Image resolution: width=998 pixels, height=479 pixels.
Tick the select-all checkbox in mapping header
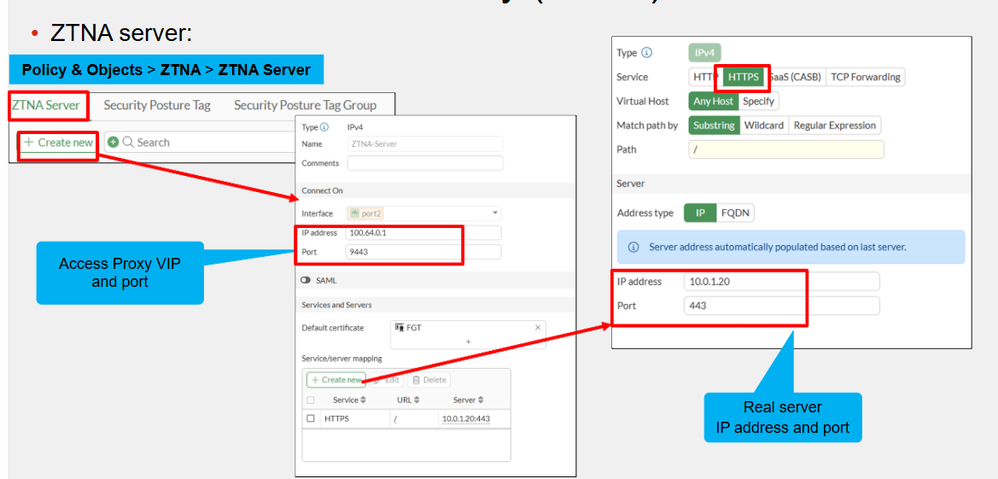pos(311,400)
